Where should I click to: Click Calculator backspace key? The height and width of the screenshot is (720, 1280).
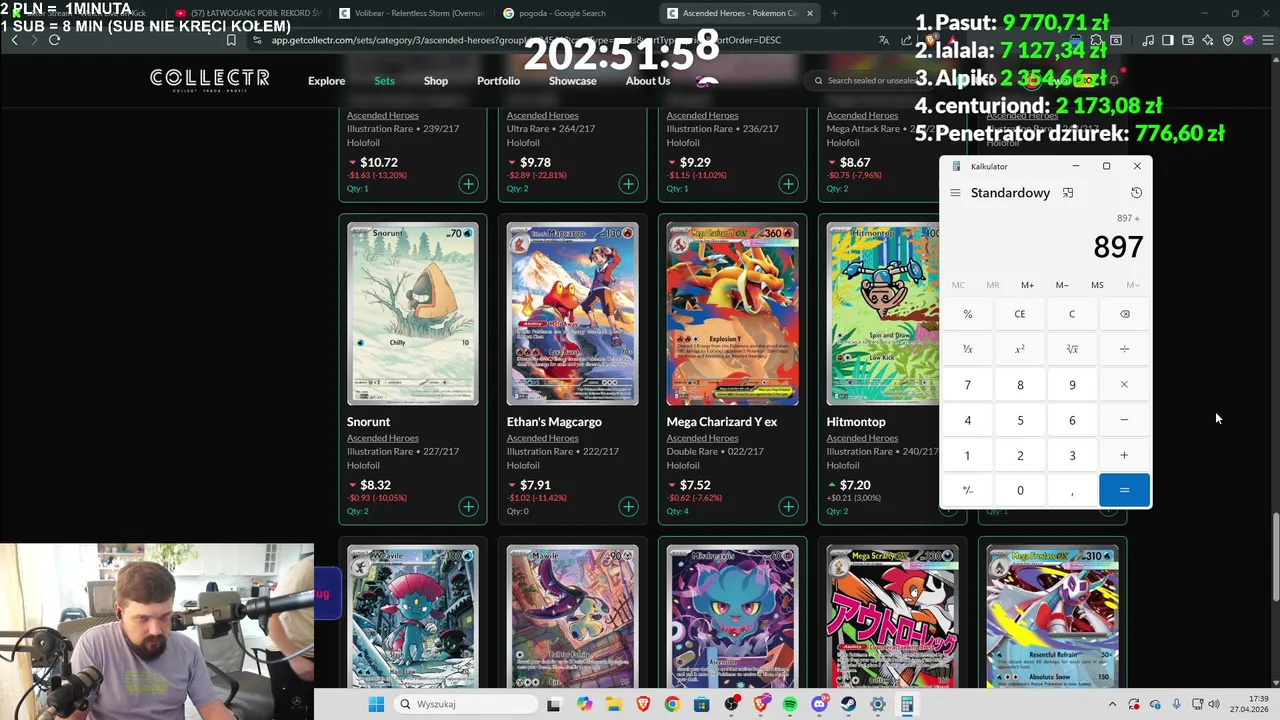tap(1124, 314)
